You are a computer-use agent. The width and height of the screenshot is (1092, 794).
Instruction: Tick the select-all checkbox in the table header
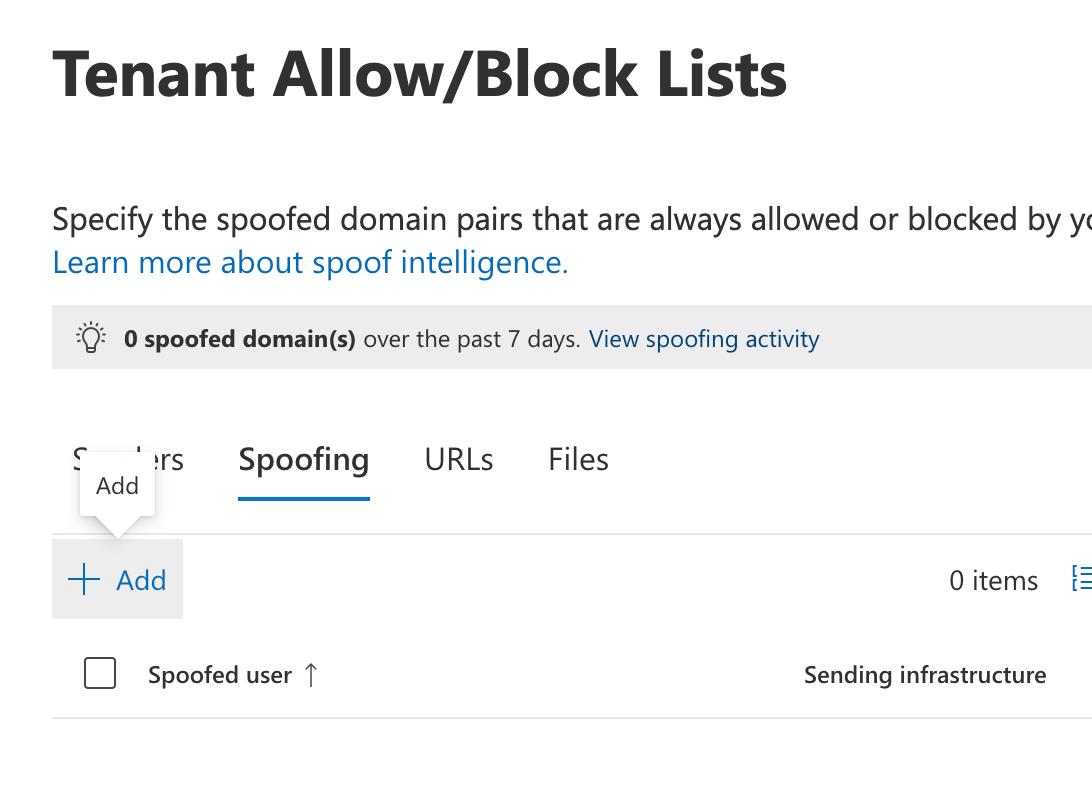coord(100,674)
